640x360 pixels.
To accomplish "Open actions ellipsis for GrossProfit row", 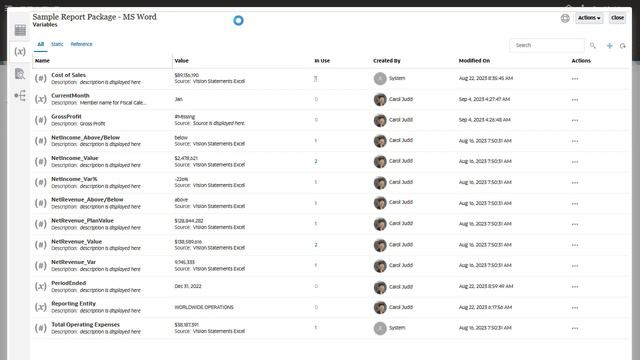I will pyautogui.click(x=575, y=120).
